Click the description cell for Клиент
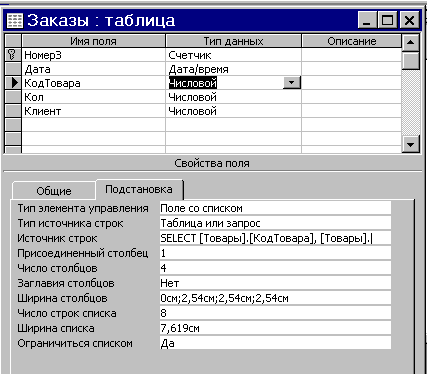The width and height of the screenshot is (427, 374). point(352,111)
